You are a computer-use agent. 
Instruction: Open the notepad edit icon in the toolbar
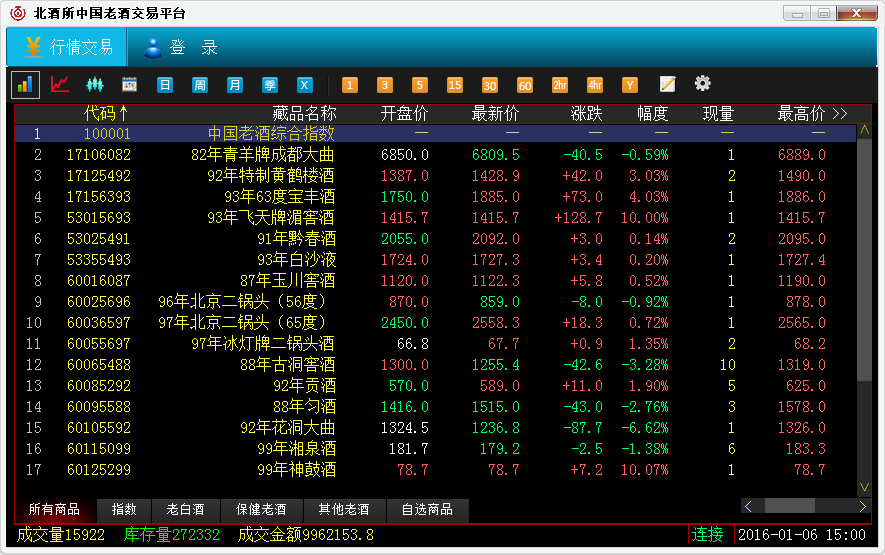click(667, 85)
